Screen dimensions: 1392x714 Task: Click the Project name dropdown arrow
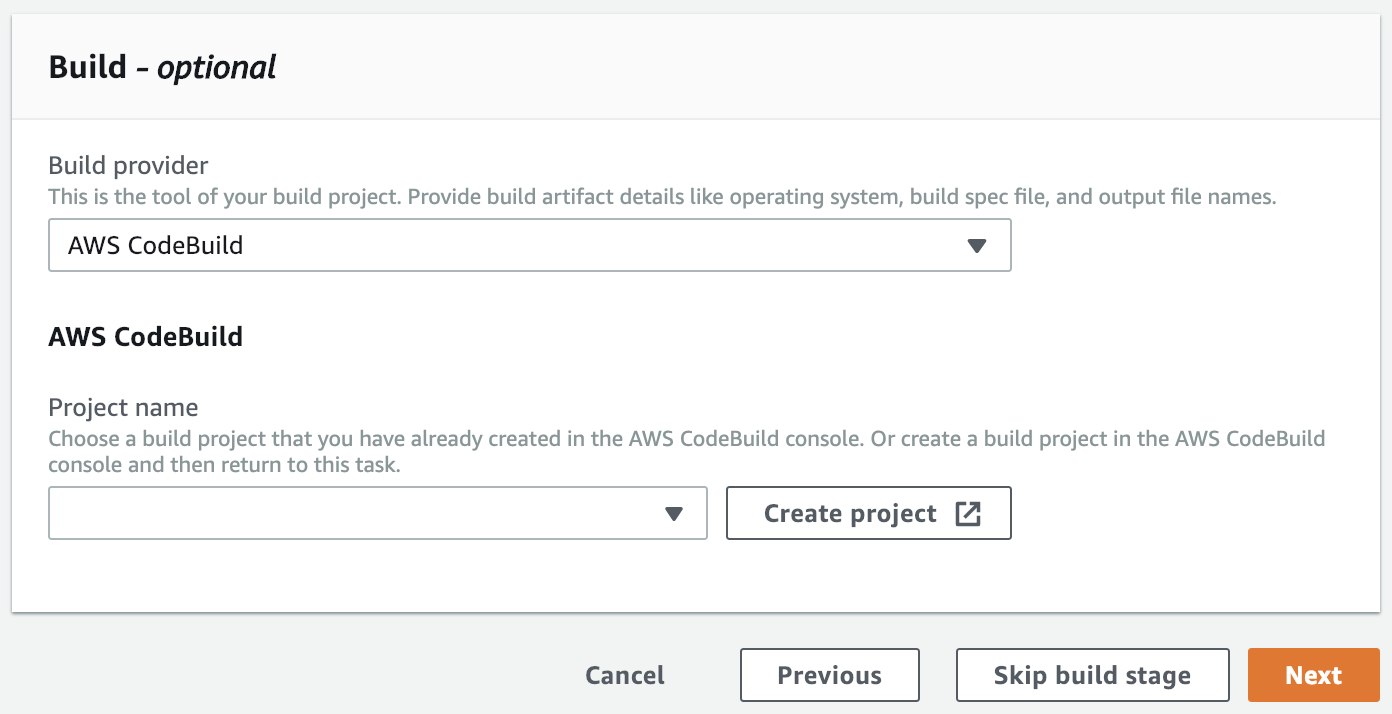point(673,514)
